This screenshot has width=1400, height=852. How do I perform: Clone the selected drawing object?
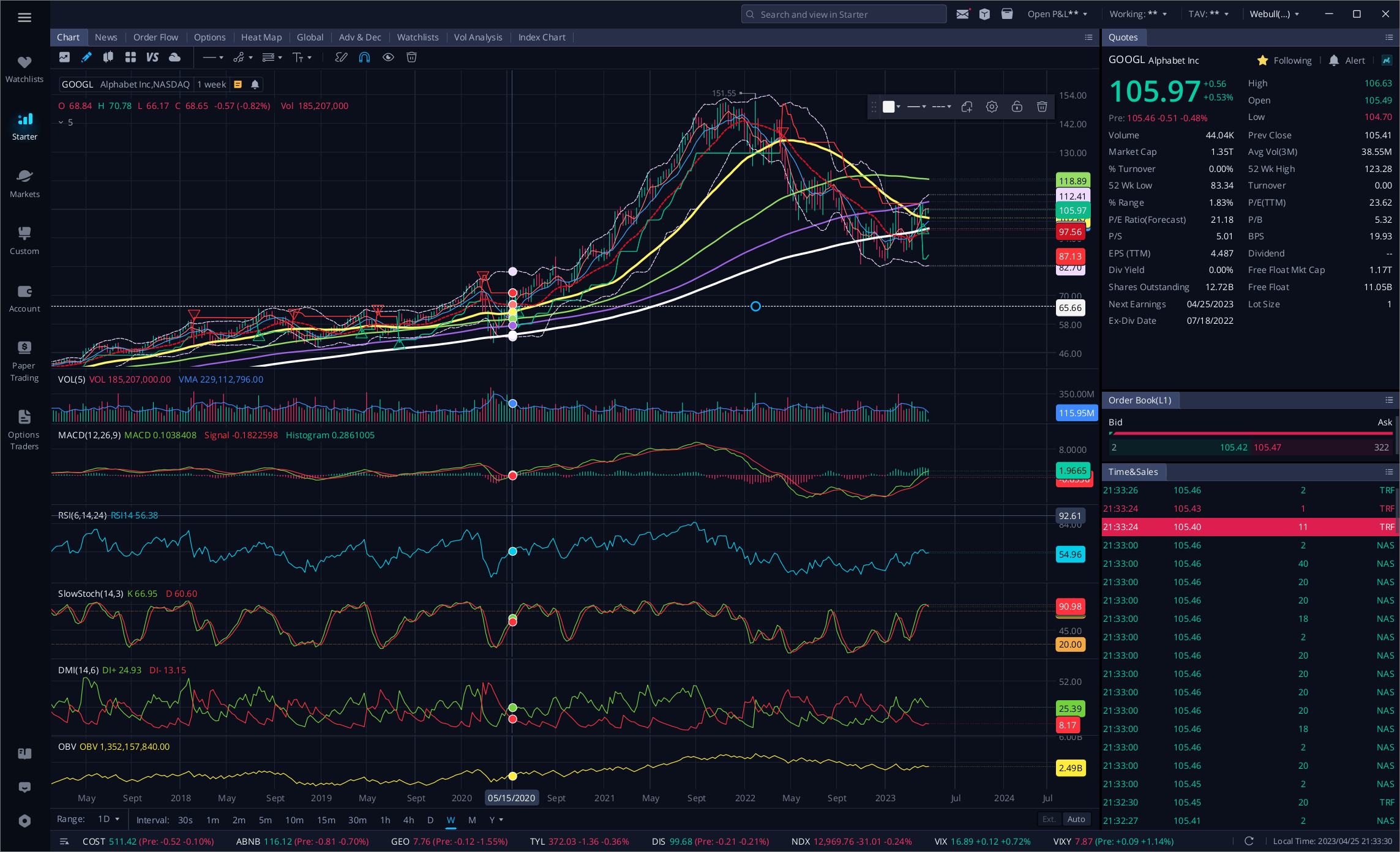(x=967, y=107)
